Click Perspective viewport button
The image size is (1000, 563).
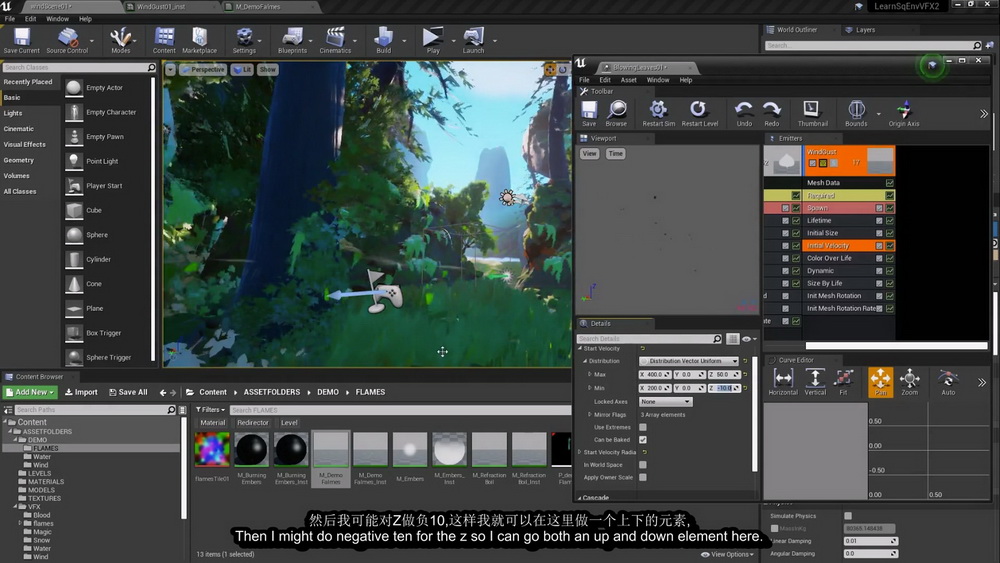[203, 69]
